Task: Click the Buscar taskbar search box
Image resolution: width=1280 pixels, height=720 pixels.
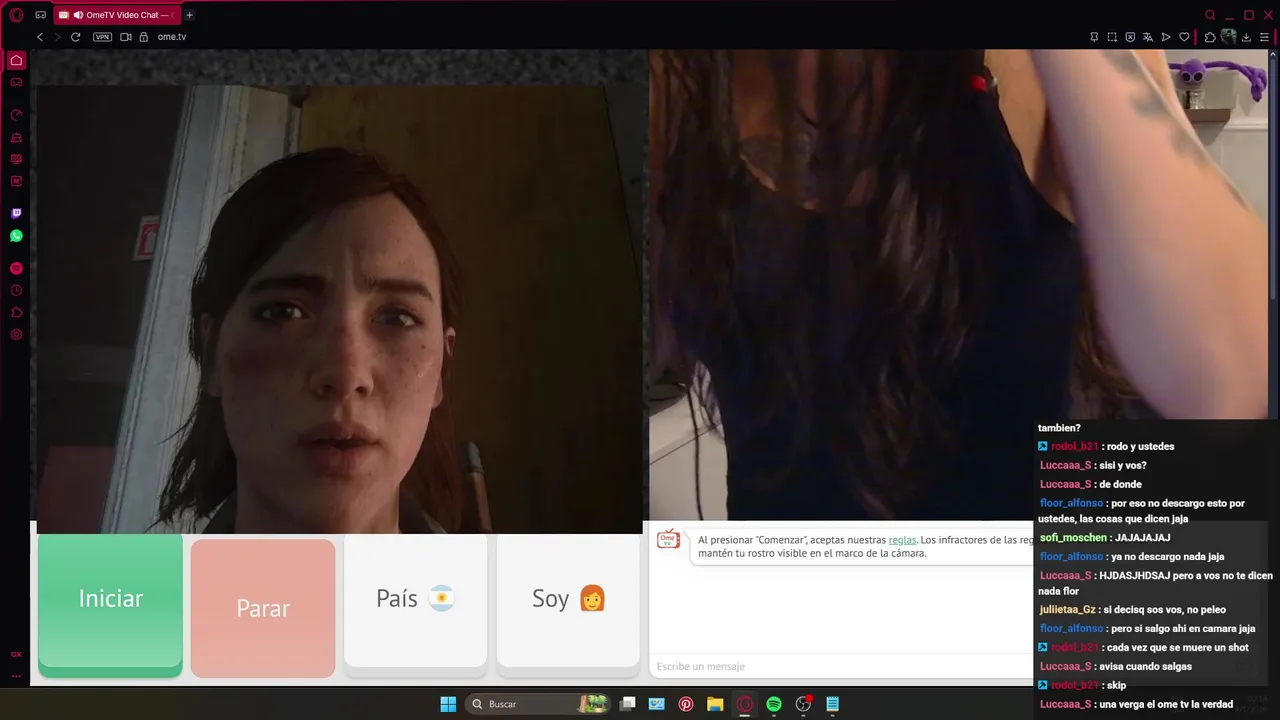Action: coord(538,704)
